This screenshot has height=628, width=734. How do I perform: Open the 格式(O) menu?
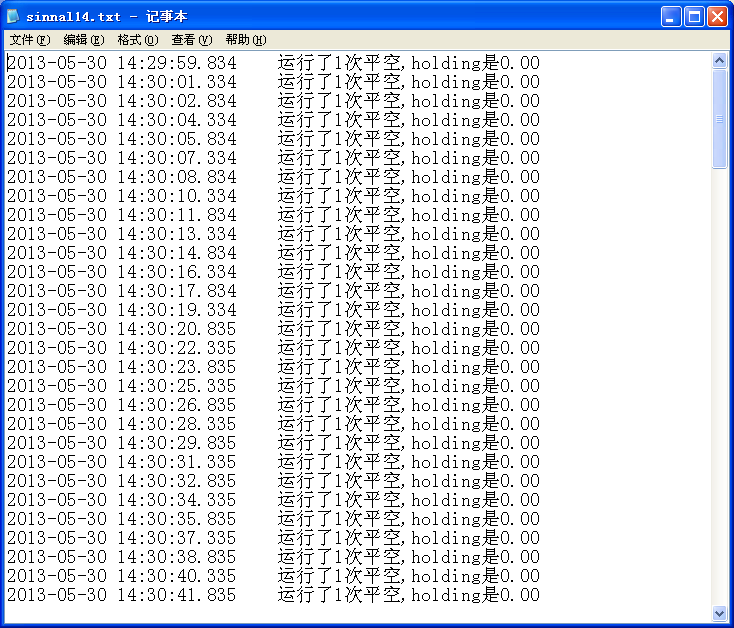tap(138, 40)
